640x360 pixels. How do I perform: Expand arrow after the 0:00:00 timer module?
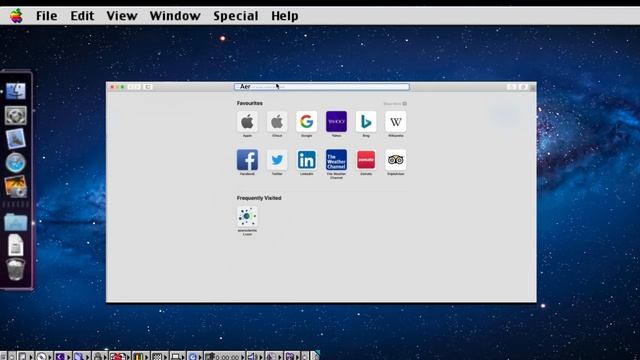point(242,357)
